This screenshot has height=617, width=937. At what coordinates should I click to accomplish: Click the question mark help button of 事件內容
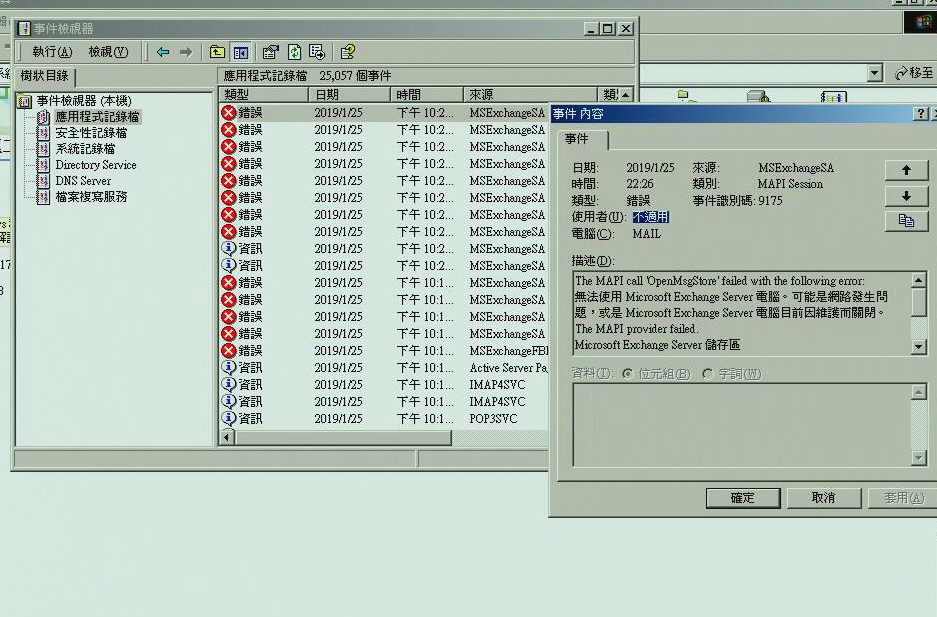click(x=920, y=113)
